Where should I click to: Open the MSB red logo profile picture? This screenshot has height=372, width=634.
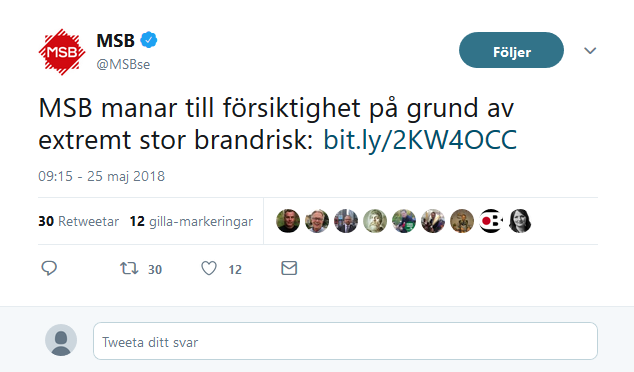[62, 52]
